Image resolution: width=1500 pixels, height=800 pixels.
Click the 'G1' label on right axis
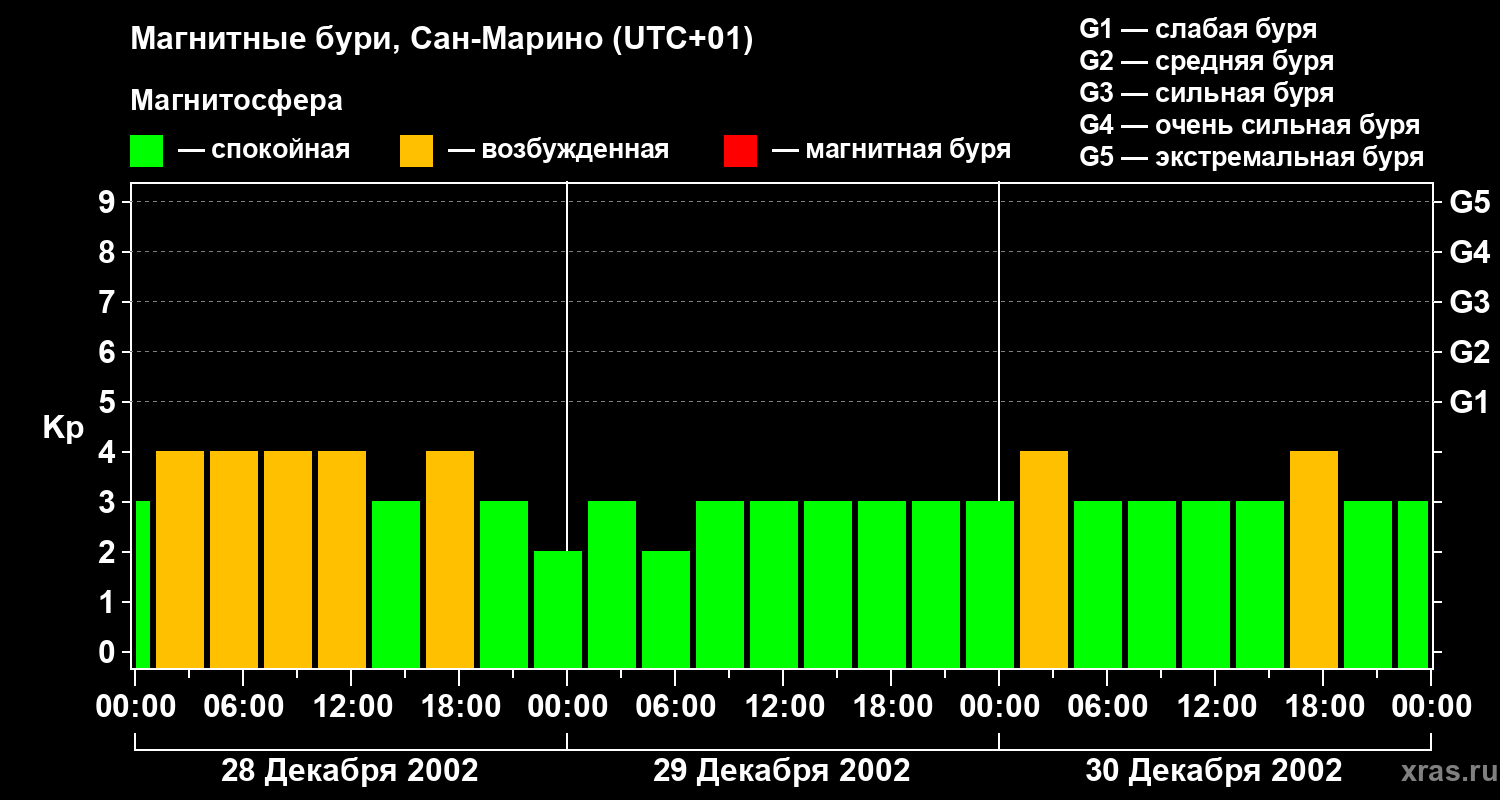coord(1469,402)
